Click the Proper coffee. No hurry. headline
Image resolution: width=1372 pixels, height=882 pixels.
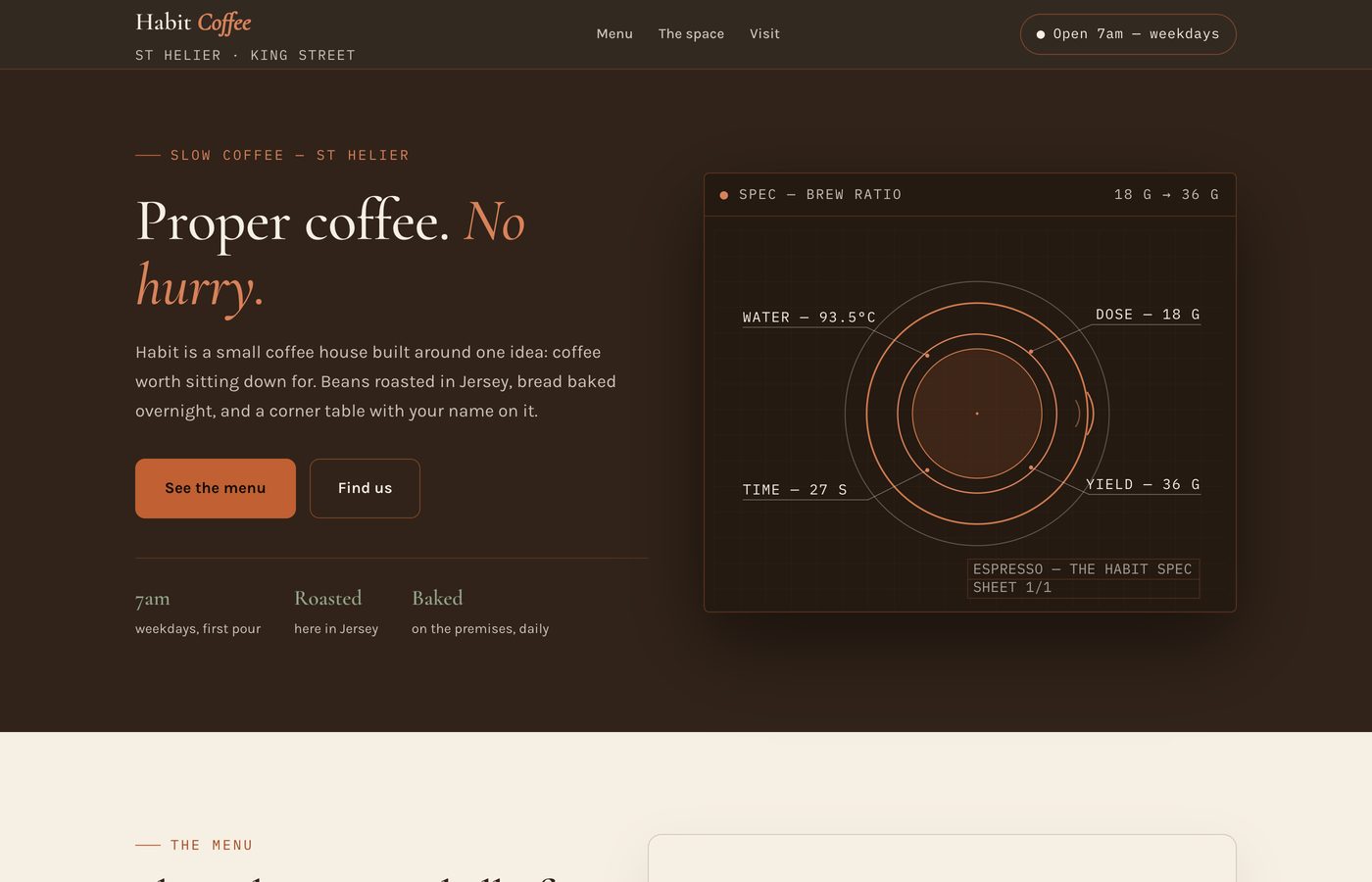click(x=330, y=253)
